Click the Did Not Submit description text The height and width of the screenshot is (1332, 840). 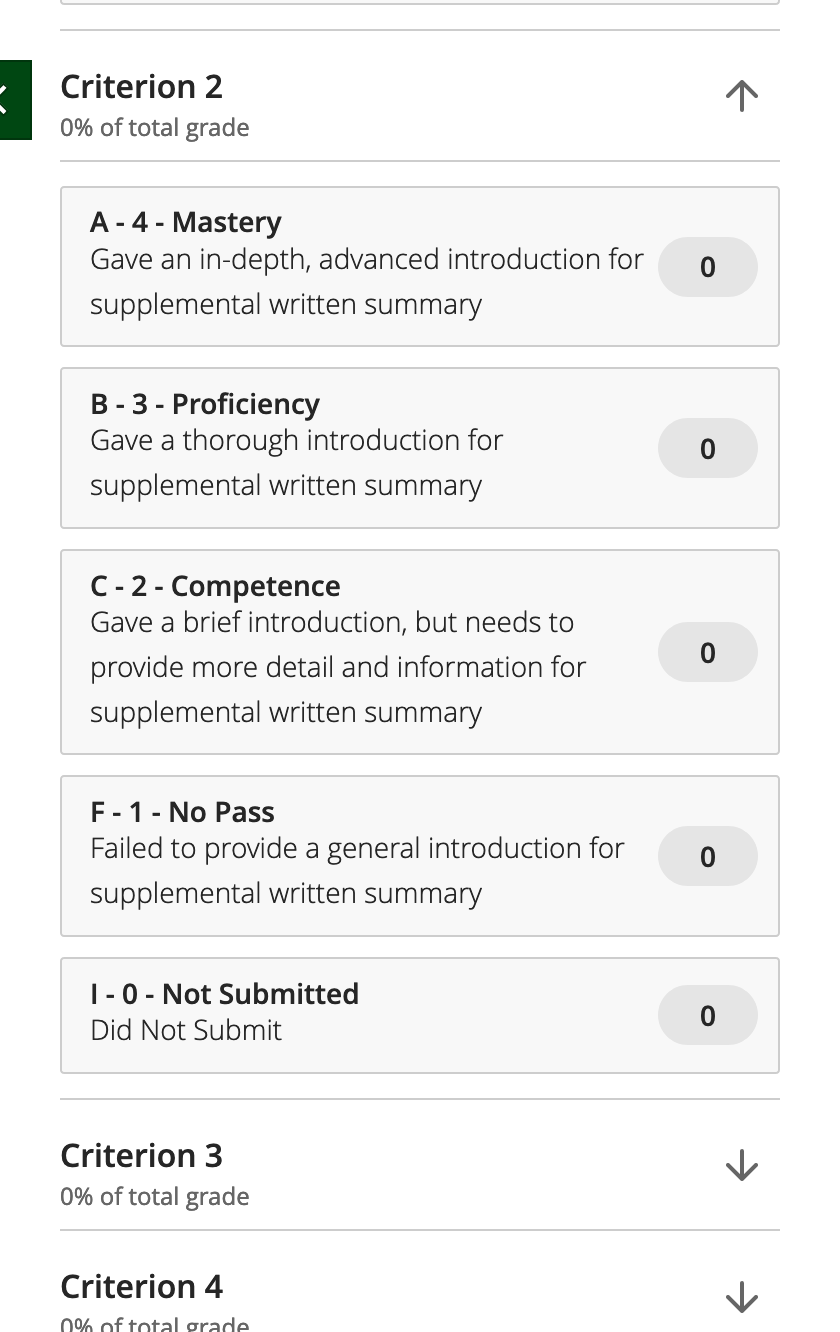186,1030
